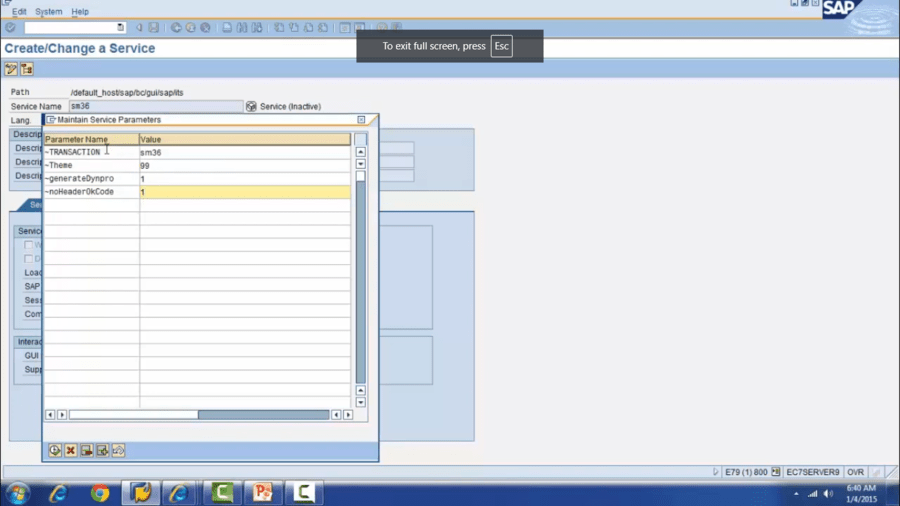Open the Windows Start button

click(17, 493)
